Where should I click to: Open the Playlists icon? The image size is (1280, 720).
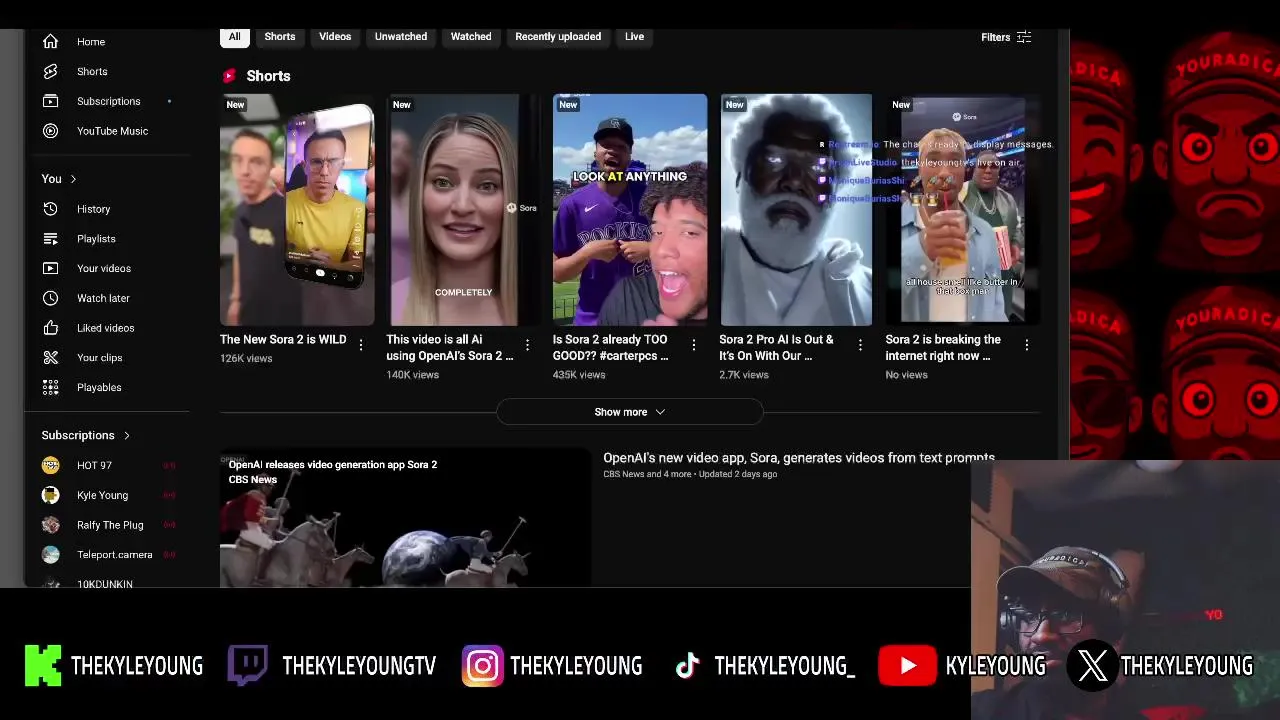pos(50,239)
